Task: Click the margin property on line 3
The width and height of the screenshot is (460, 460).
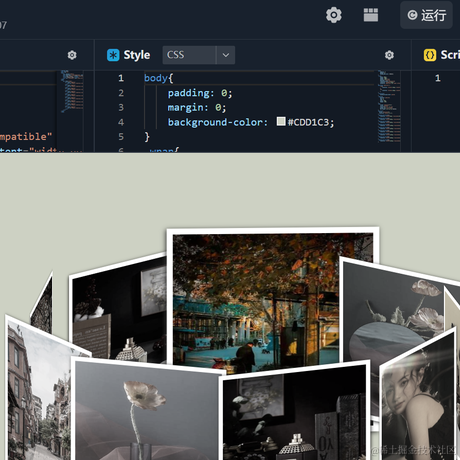Action: [x=185, y=108]
